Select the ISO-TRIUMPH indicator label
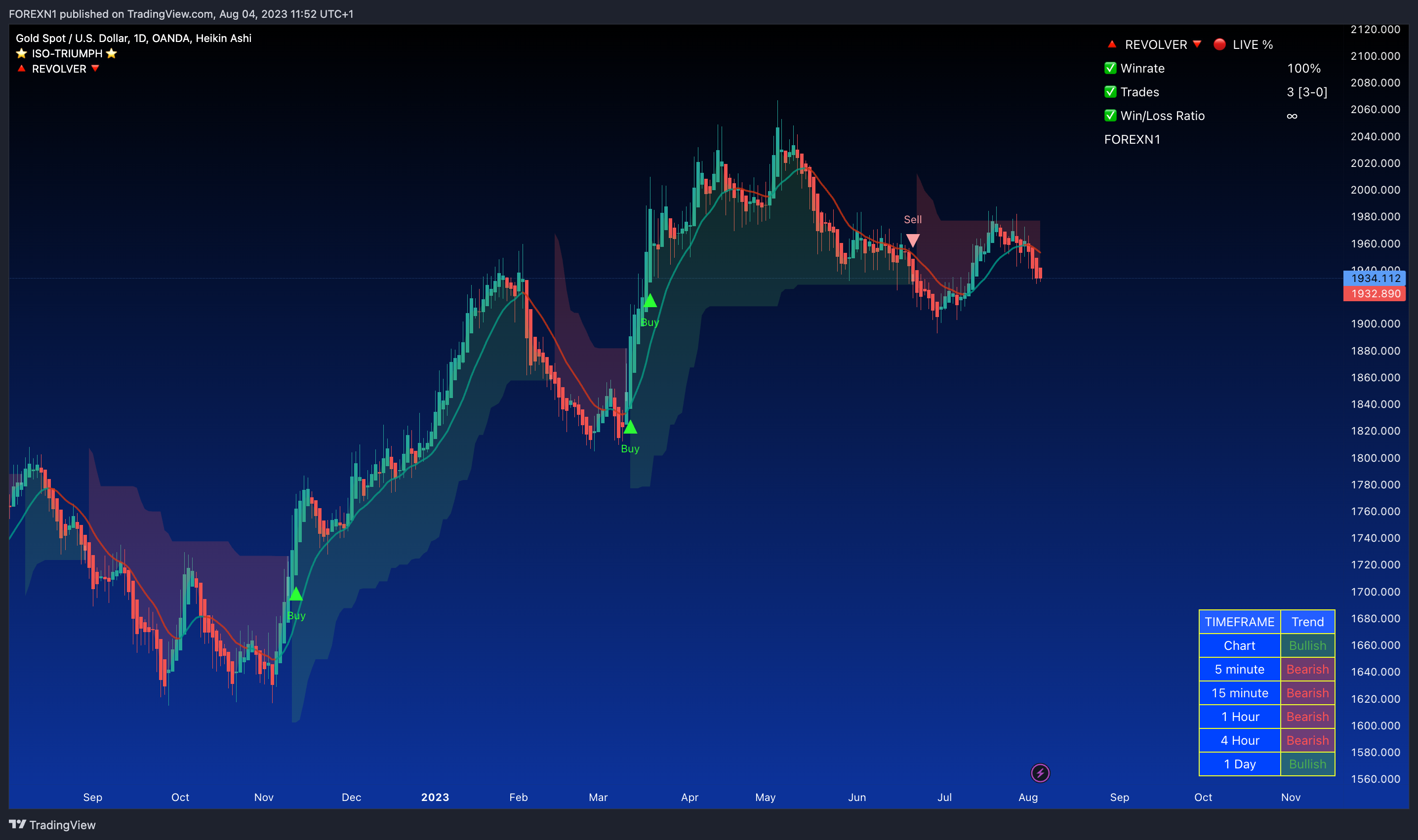 click(67, 53)
